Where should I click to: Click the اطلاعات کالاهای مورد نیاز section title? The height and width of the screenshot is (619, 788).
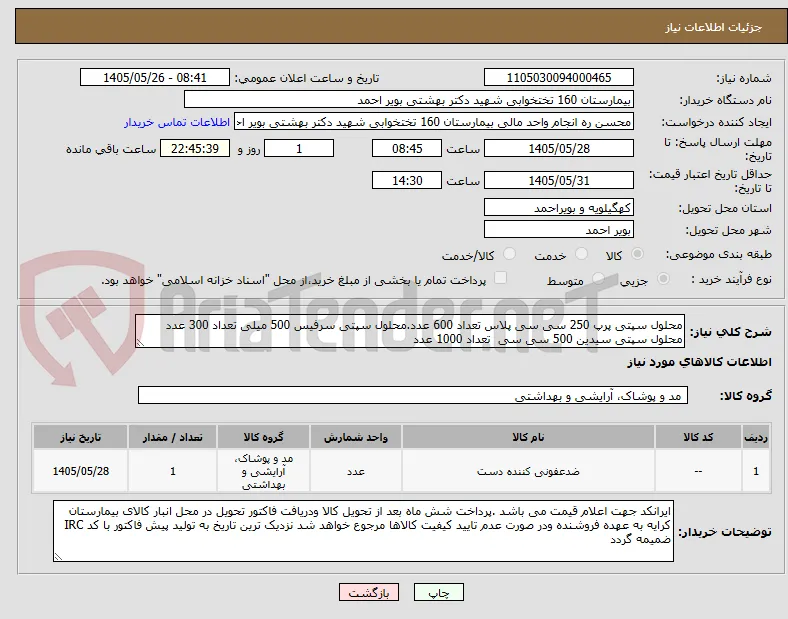[x=699, y=362]
